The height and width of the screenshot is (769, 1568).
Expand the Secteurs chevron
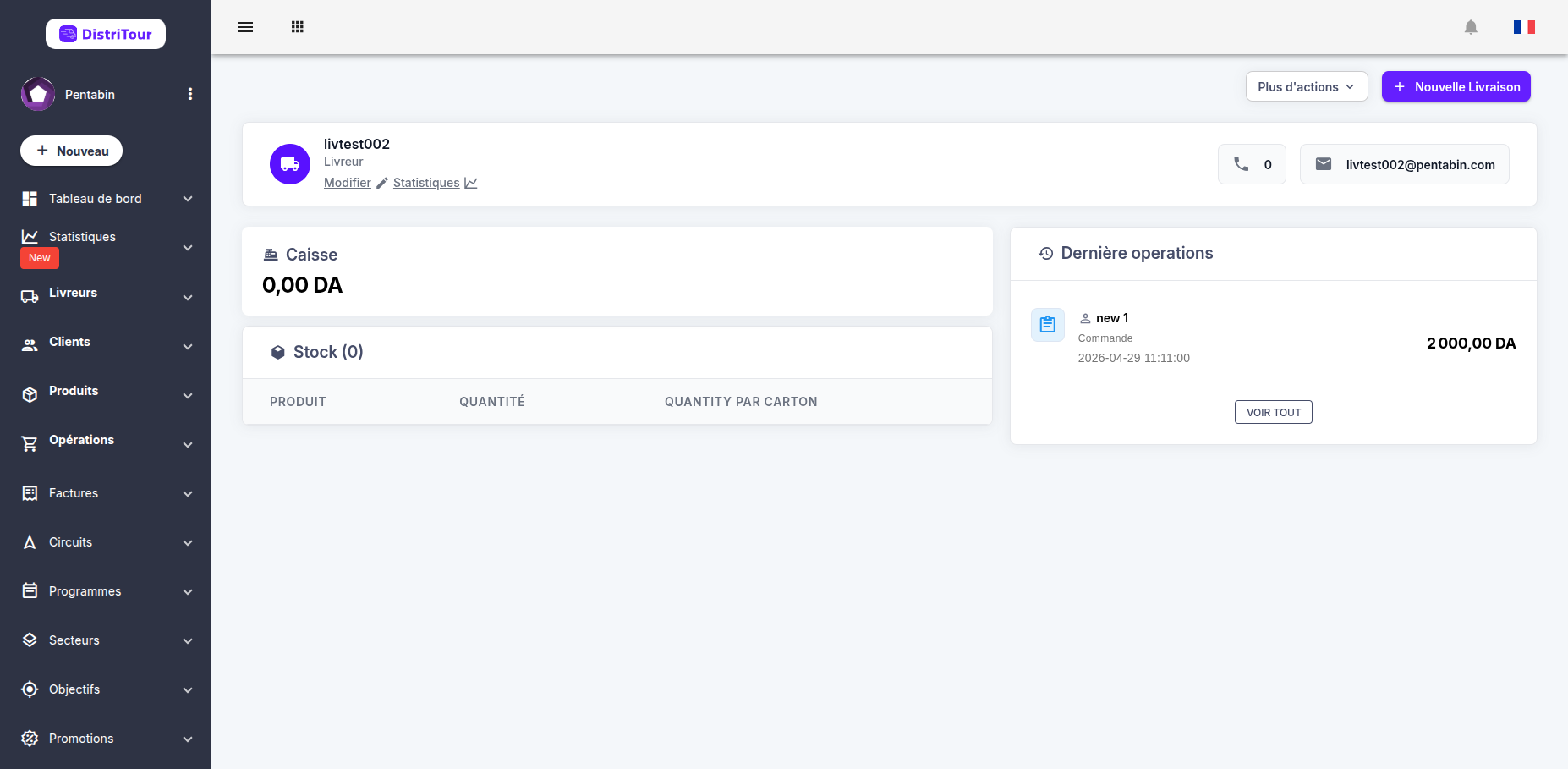coord(188,640)
